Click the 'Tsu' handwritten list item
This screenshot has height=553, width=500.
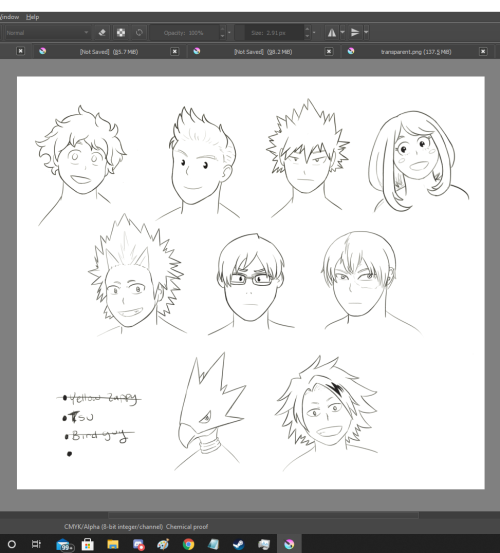(x=78, y=418)
